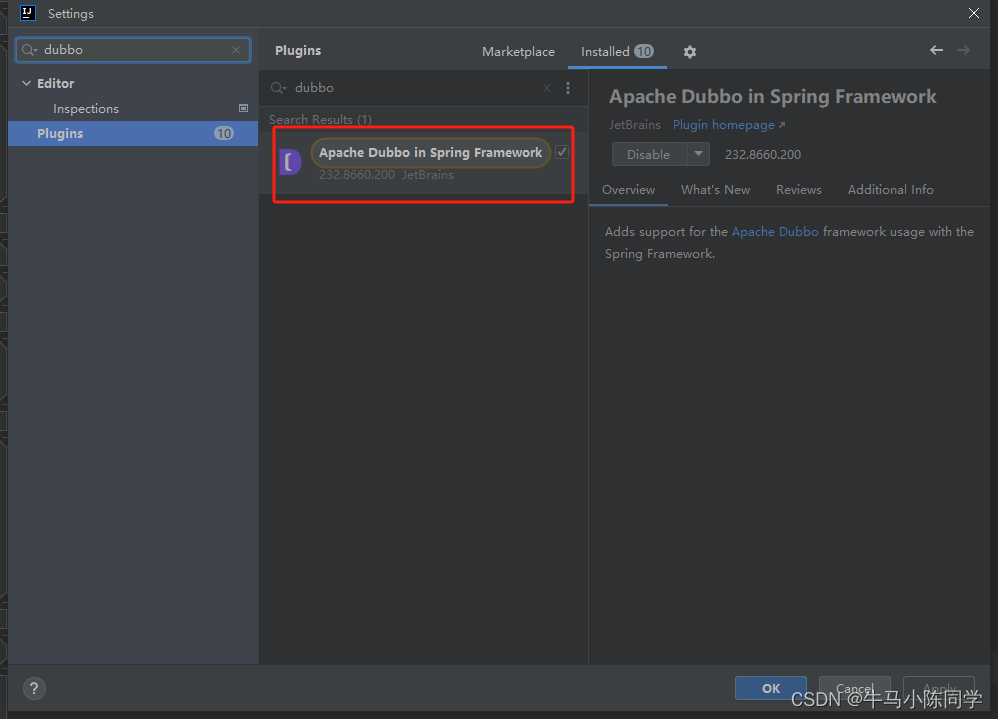Click the forward navigation arrow
Viewport: 998px width, 719px height.
pyautogui.click(x=963, y=49)
